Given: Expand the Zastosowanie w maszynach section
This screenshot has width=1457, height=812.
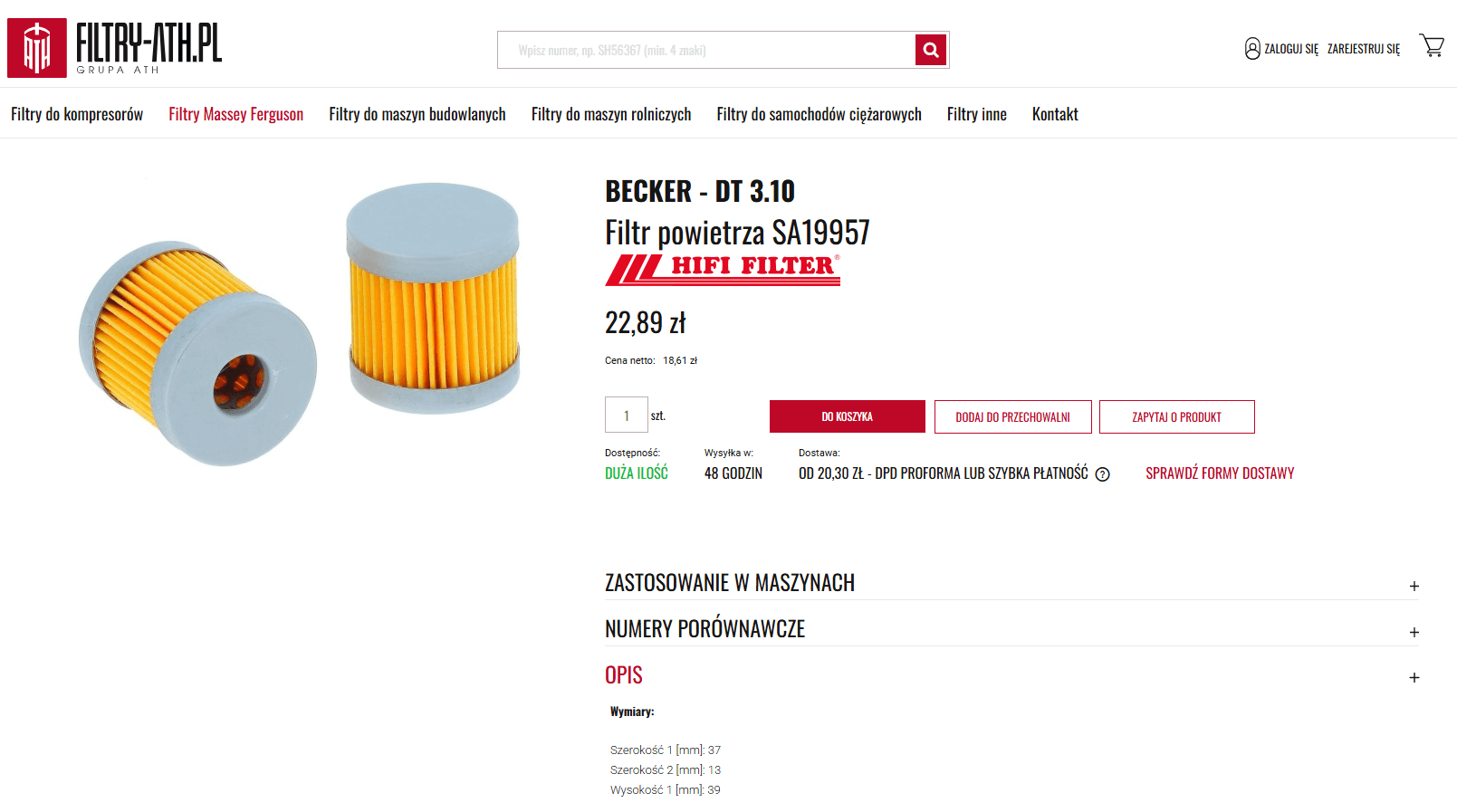Looking at the screenshot, I should [1414, 587].
